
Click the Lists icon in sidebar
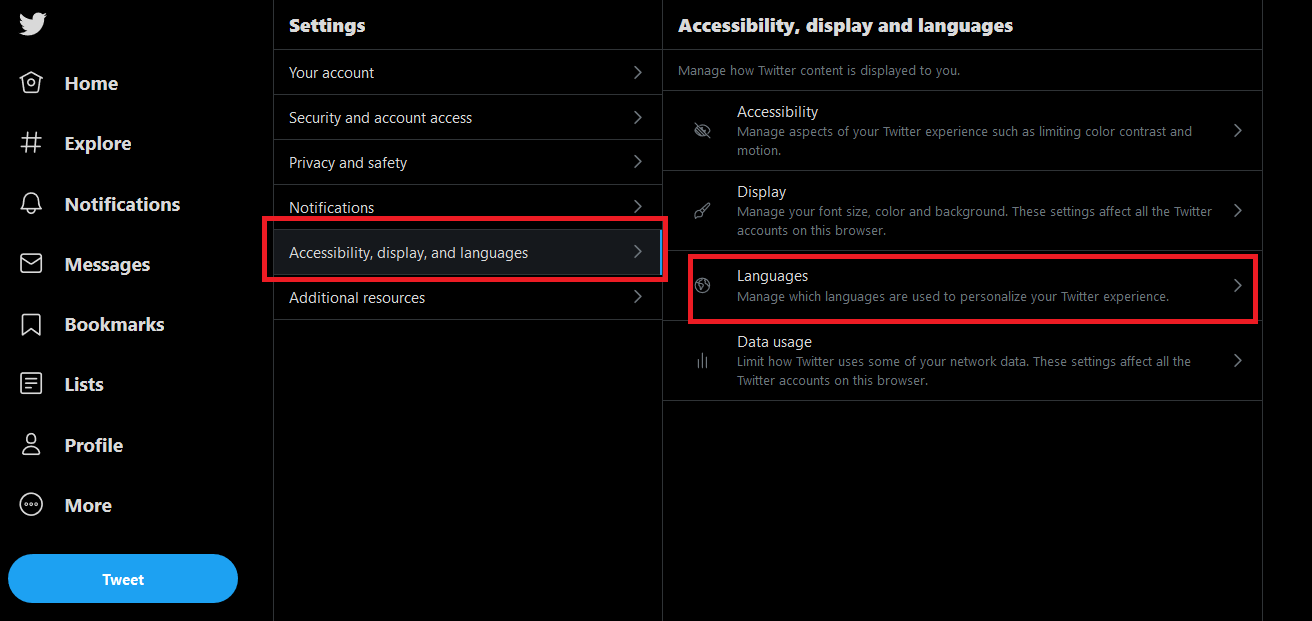tap(32, 384)
